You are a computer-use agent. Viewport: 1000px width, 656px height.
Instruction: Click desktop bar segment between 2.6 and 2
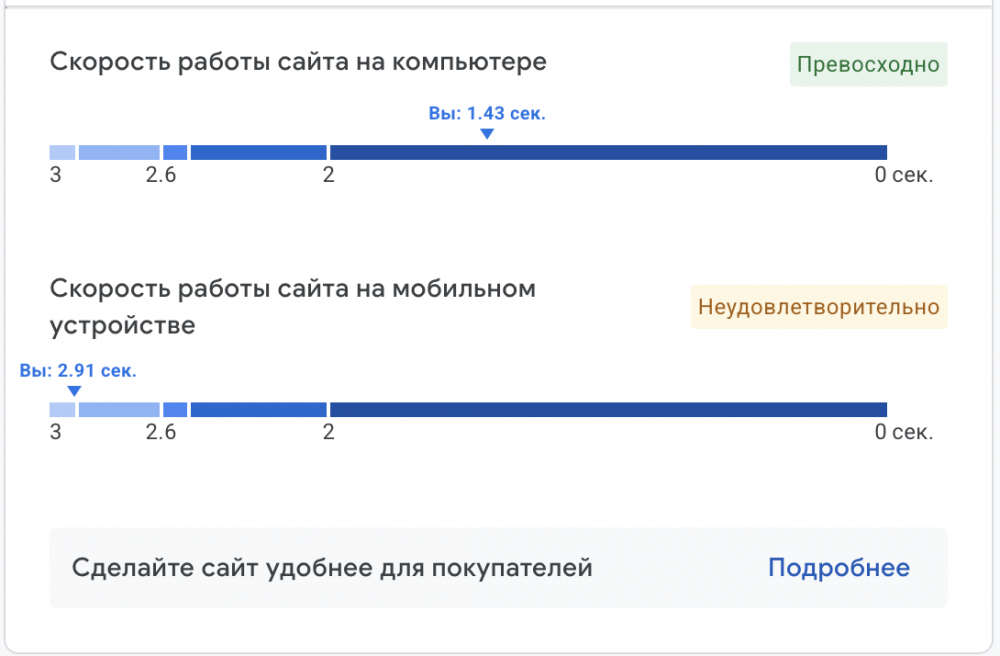pyautogui.click(x=258, y=152)
